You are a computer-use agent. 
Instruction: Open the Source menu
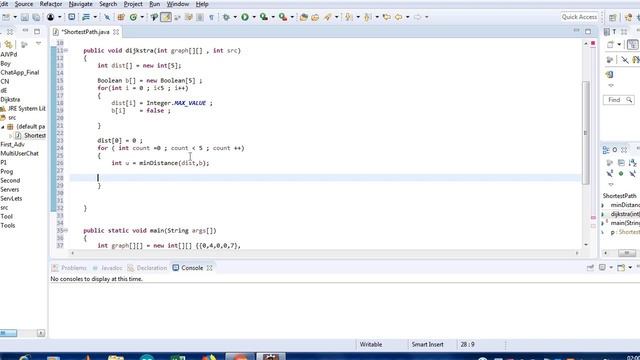click(x=24, y=4)
